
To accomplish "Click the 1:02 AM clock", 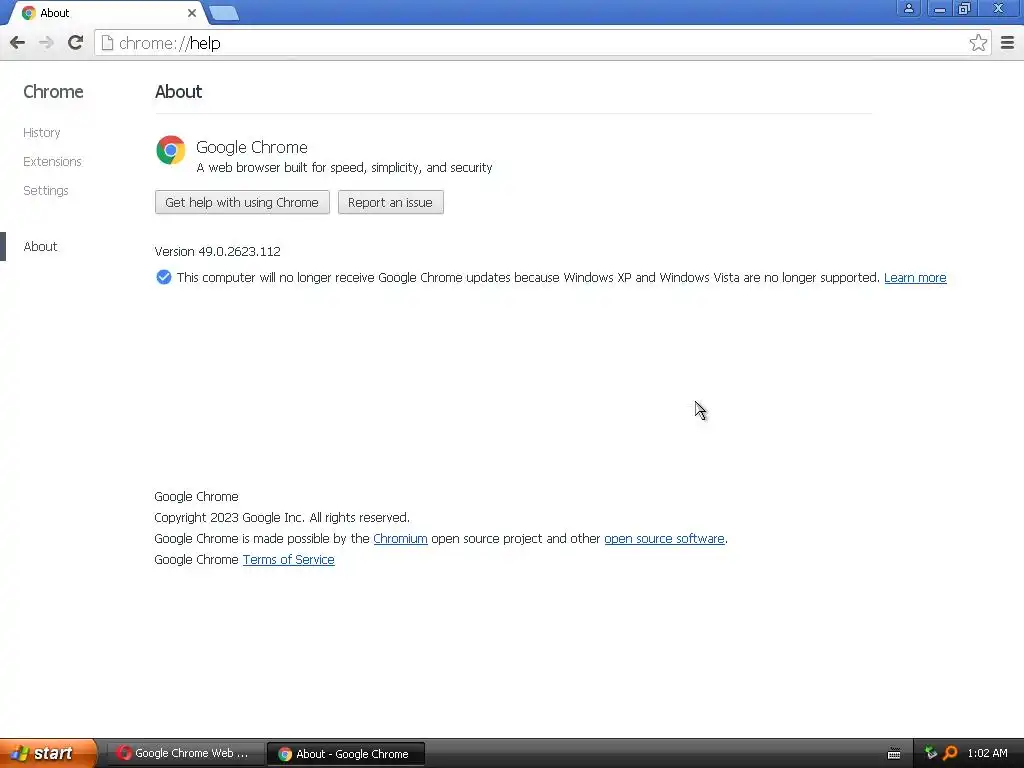I will (987, 754).
